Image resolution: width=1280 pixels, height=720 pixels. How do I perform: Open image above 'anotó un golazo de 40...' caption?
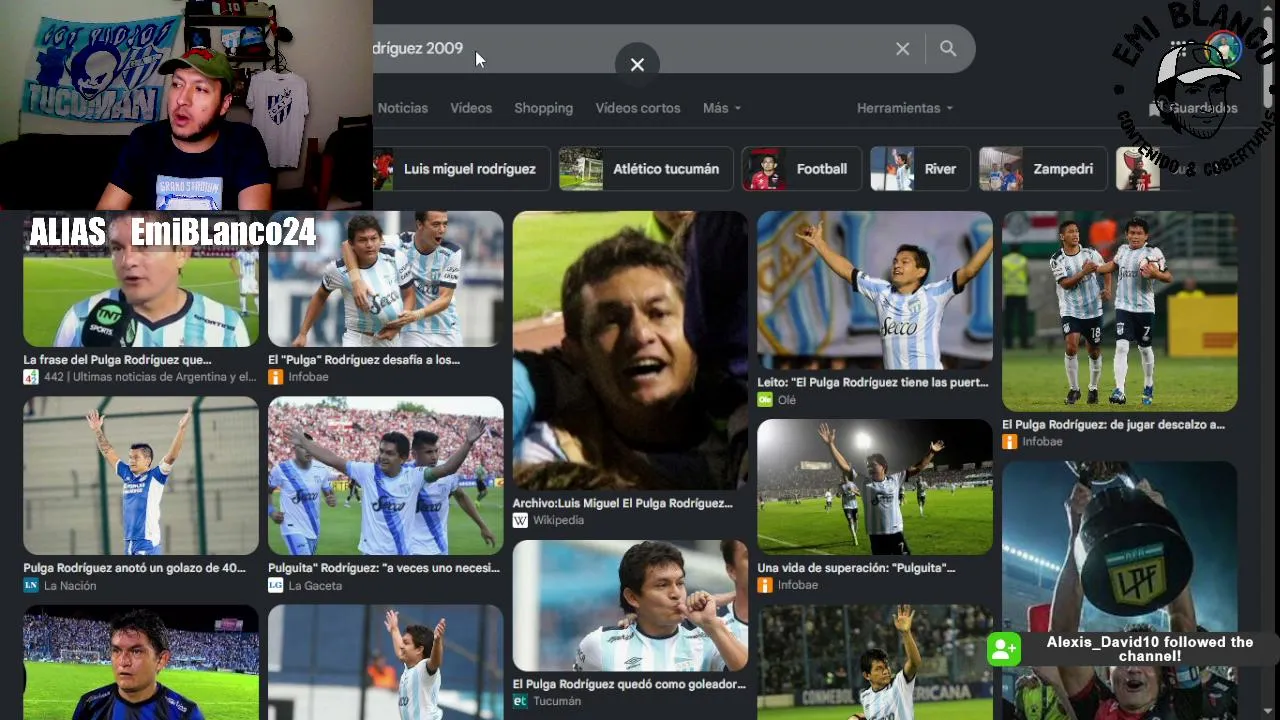(x=141, y=476)
